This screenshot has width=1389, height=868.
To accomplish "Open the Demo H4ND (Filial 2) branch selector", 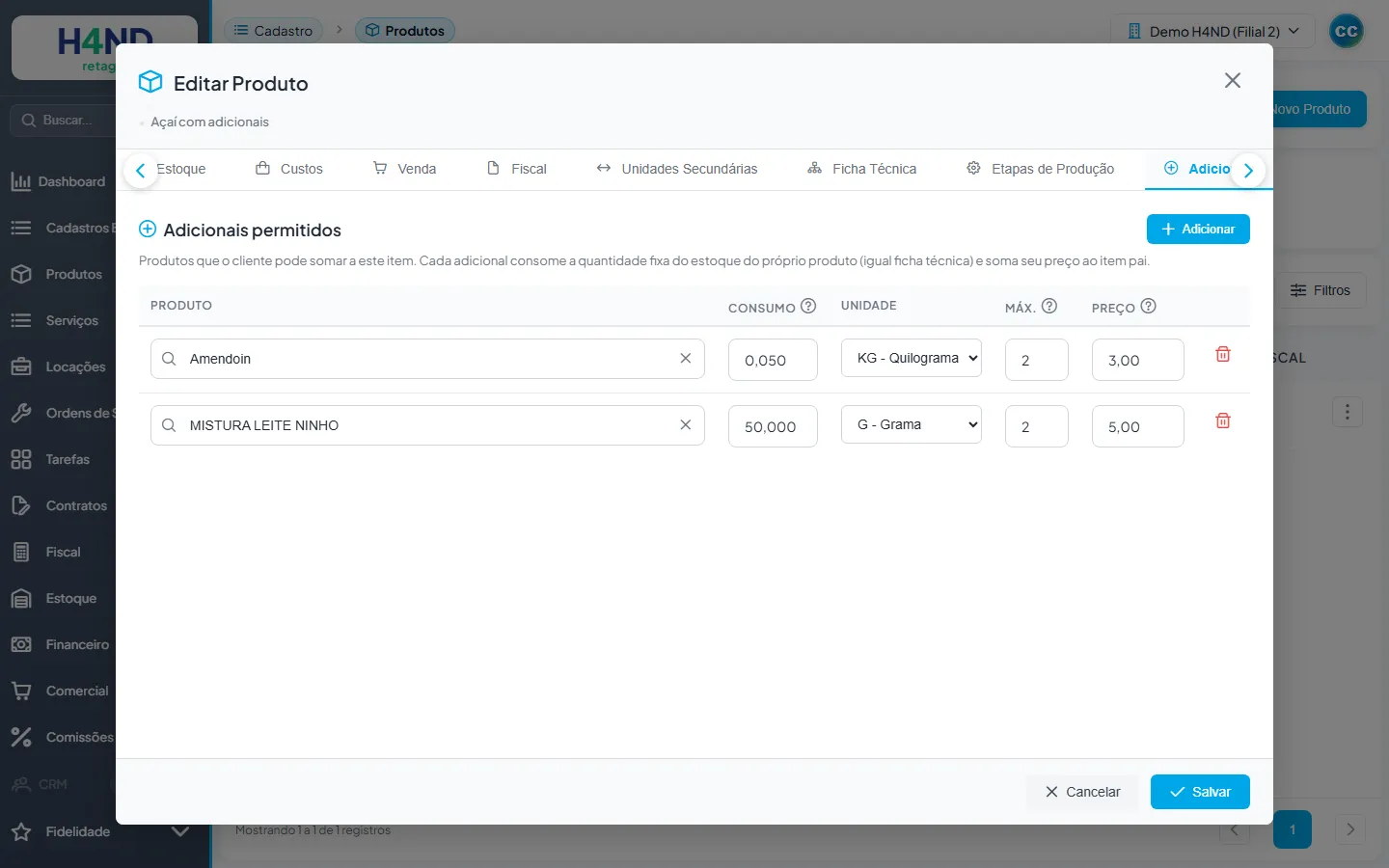I will (x=1213, y=31).
